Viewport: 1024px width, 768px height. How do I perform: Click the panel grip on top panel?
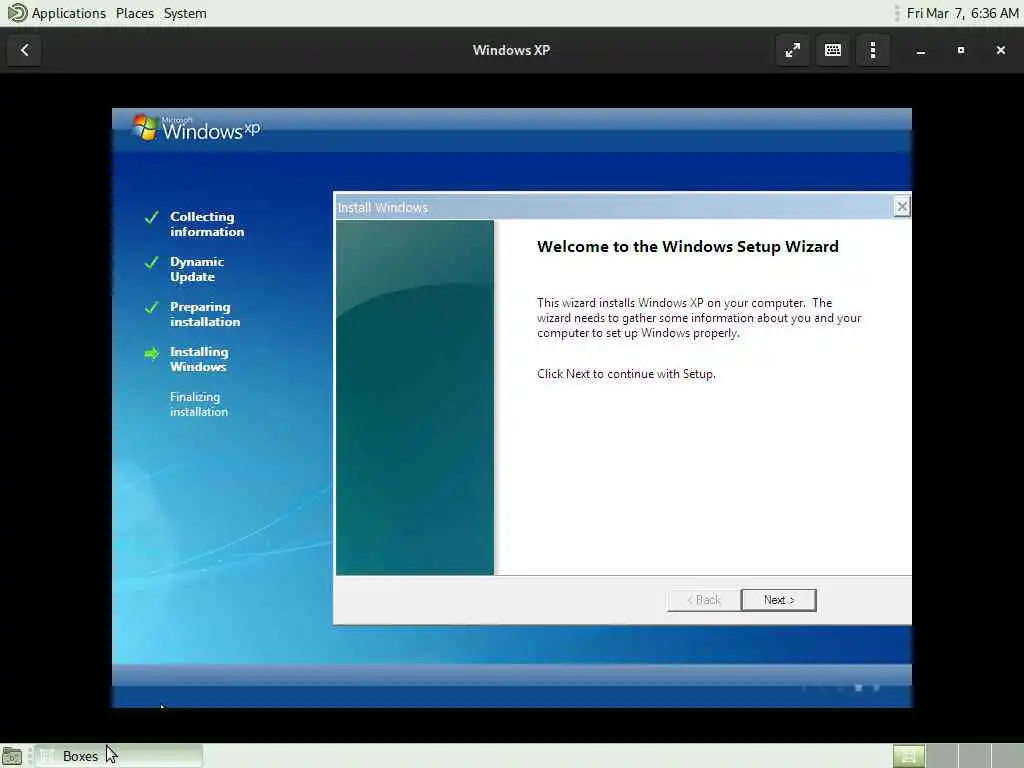tap(896, 13)
